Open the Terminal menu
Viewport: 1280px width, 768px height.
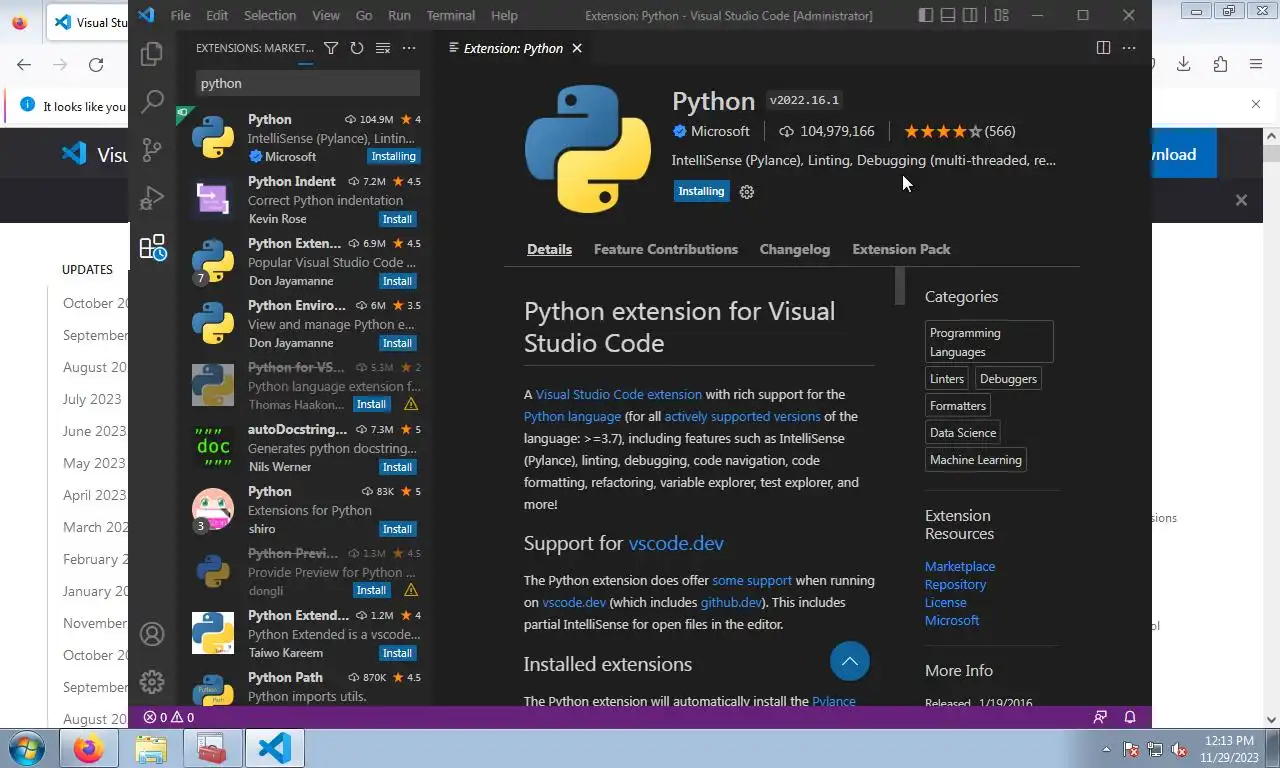451,15
